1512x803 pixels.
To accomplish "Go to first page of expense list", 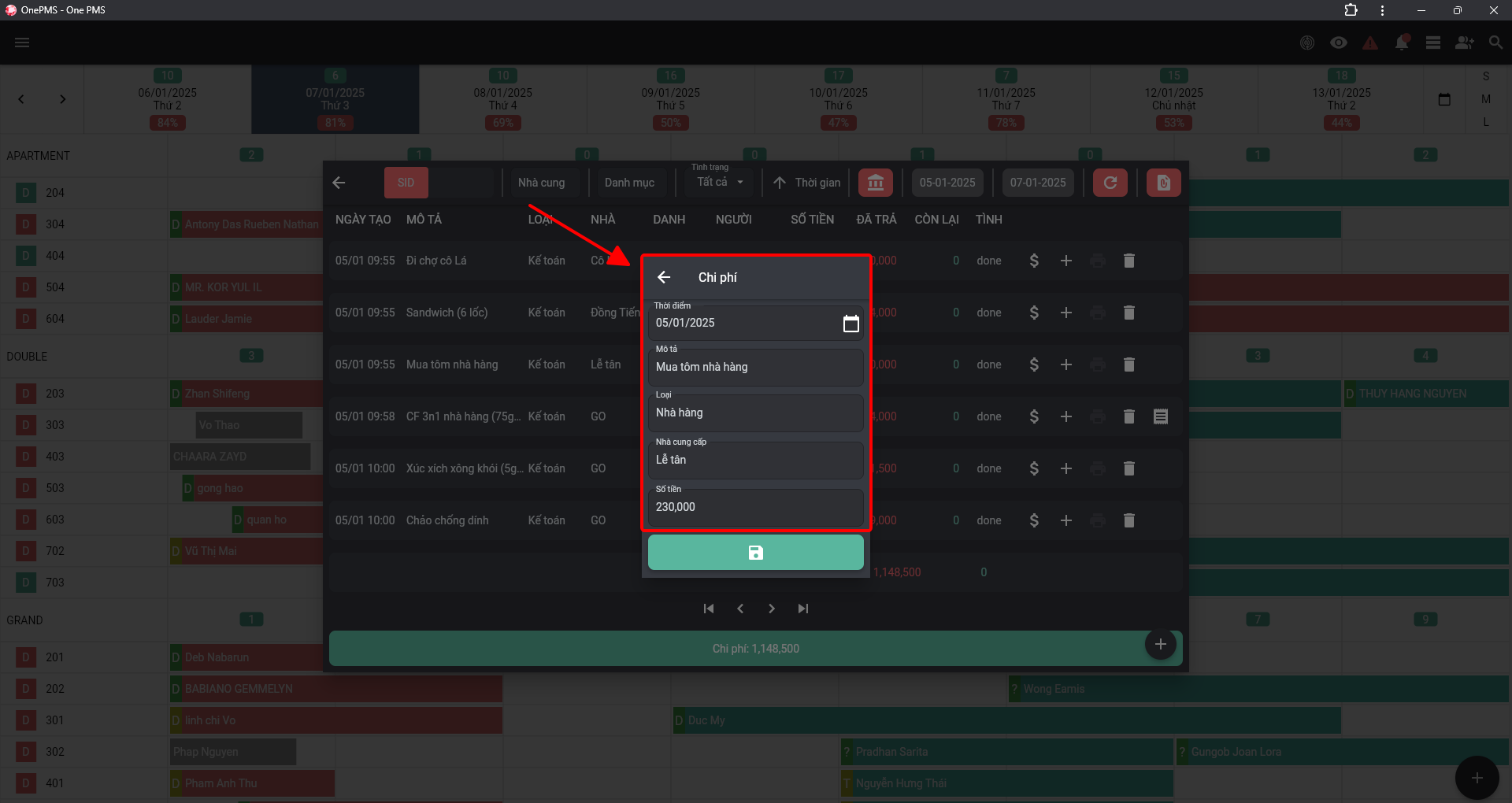I will point(709,609).
